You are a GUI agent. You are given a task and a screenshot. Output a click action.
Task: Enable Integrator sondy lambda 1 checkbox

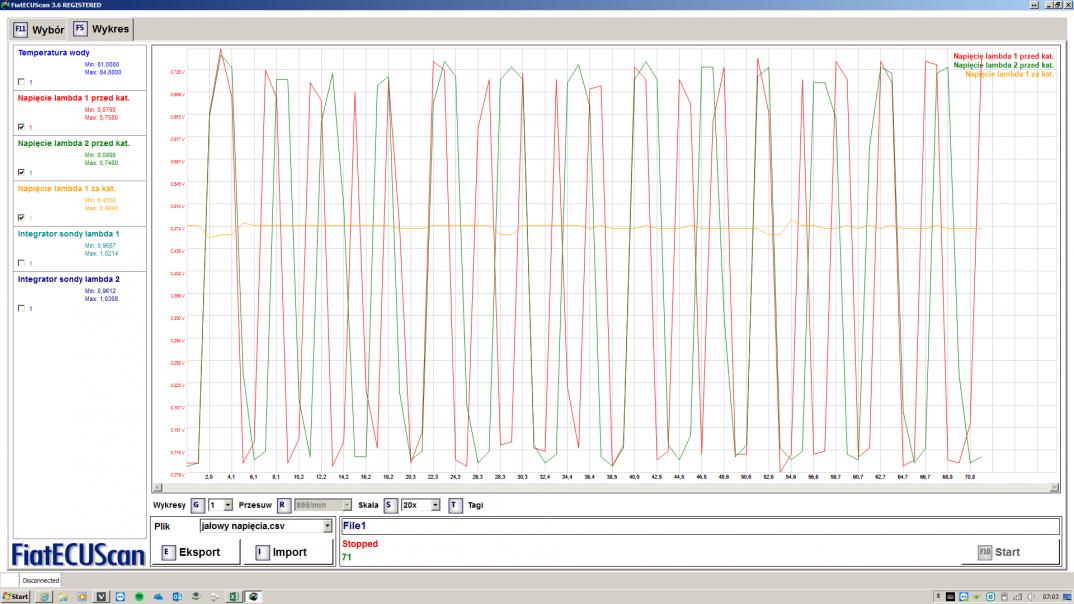click(x=22, y=263)
